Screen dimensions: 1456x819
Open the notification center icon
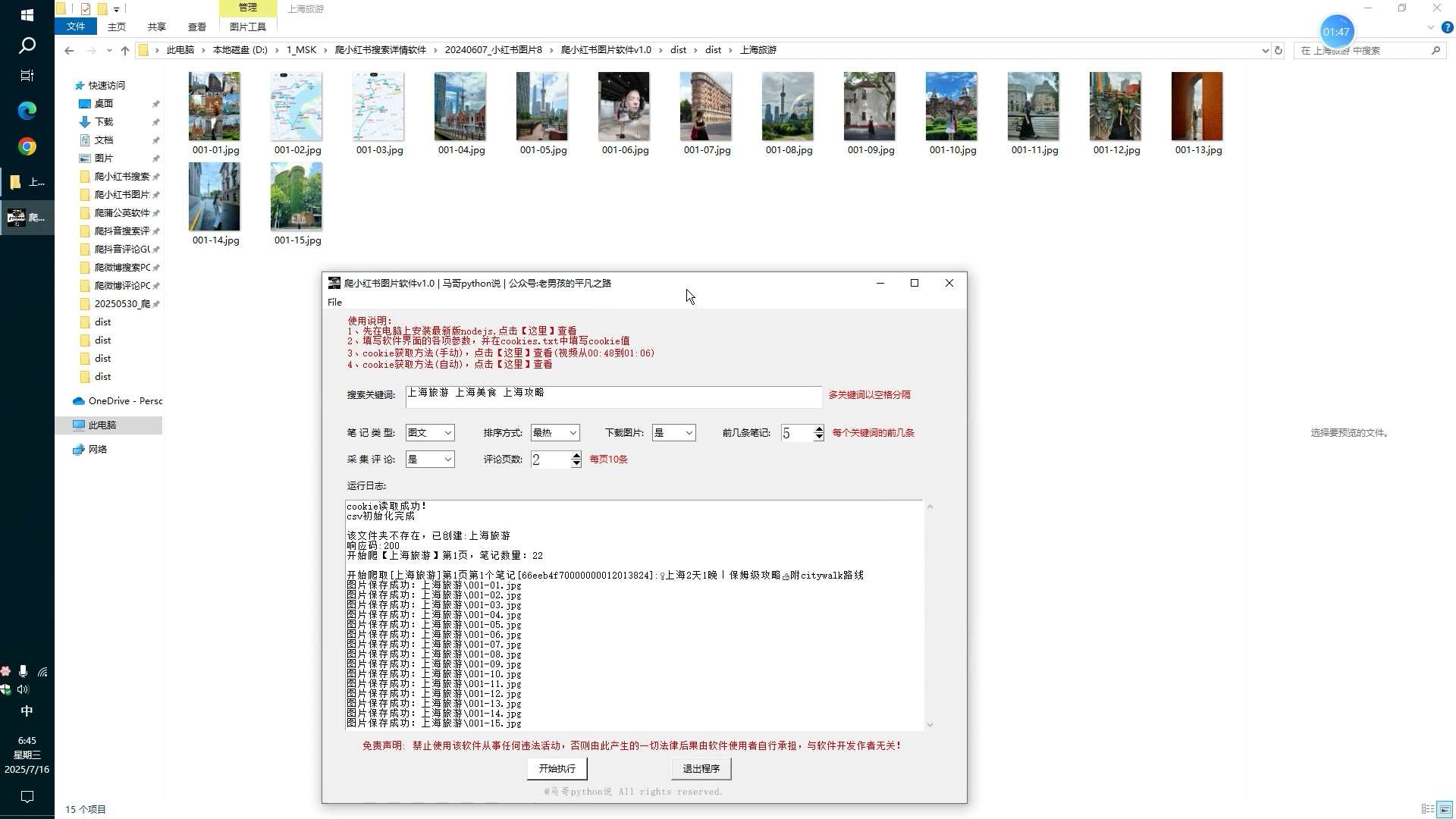(x=27, y=796)
